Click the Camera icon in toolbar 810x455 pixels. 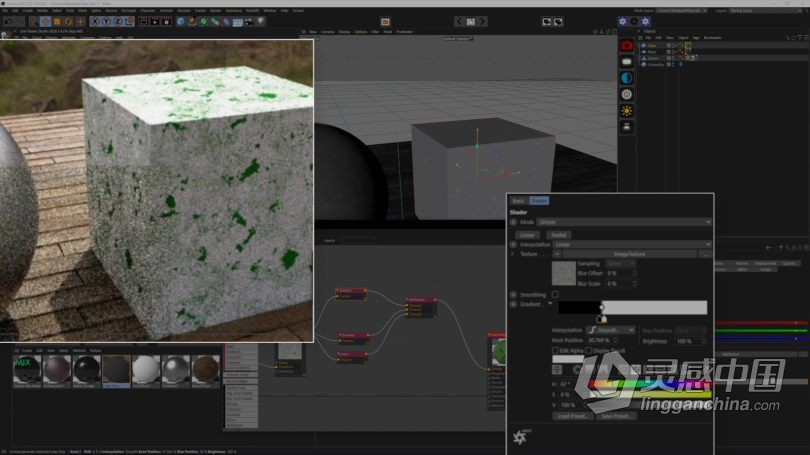click(x=249, y=22)
